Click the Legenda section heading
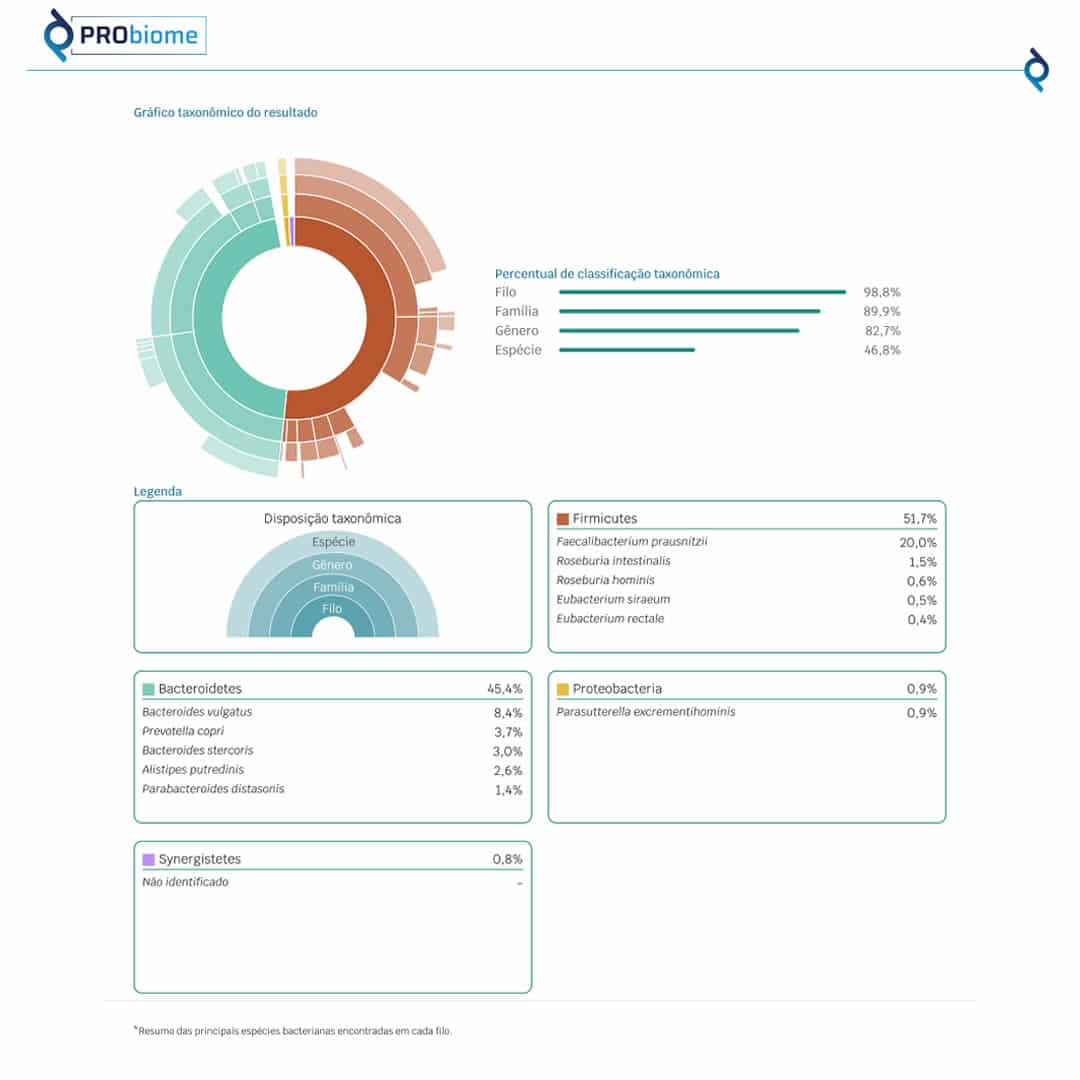The width and height of the screenshot is (1080, 1080). point(158,491)
